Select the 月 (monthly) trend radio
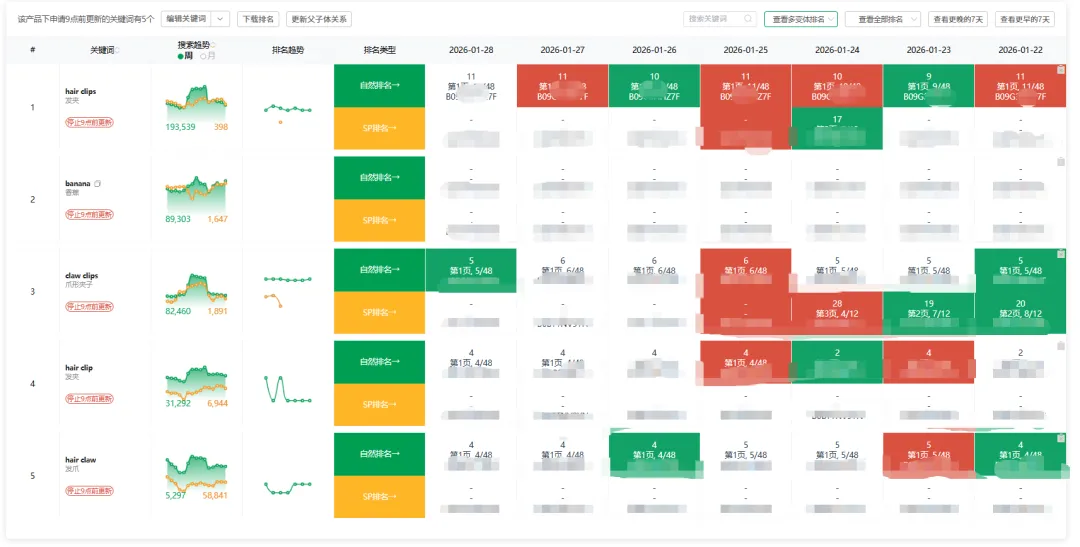 click(207, 56)
